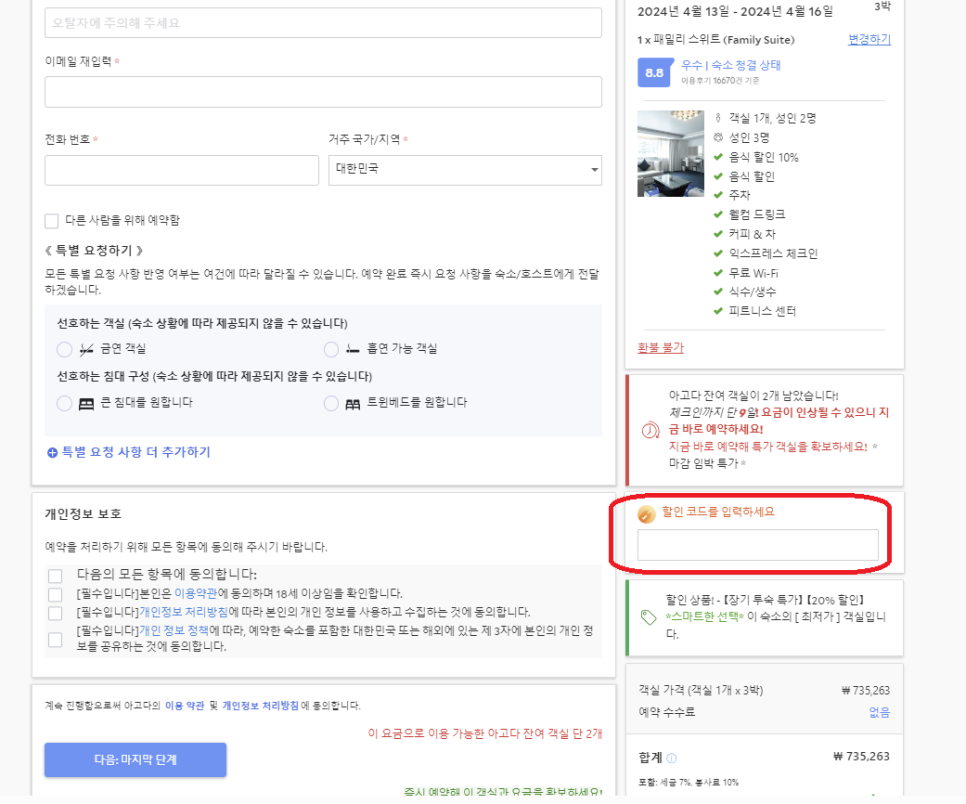Open the 대한민국 country dropdown
Screen dimensions: 966x804
[x=465, y=170]
